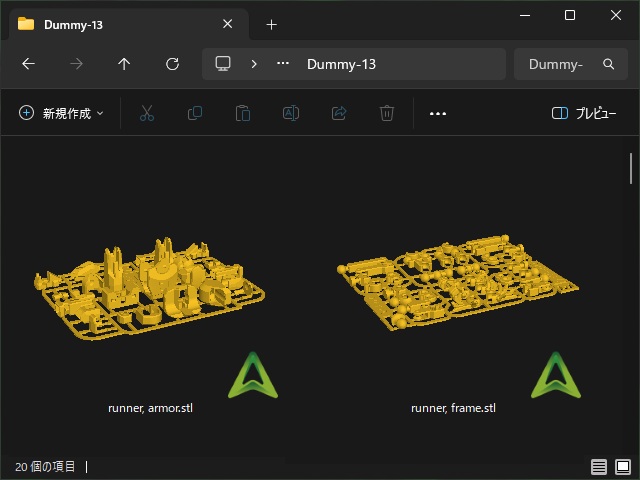
Task: Click the Rename icon in toolbar
Action: (291, 113)
